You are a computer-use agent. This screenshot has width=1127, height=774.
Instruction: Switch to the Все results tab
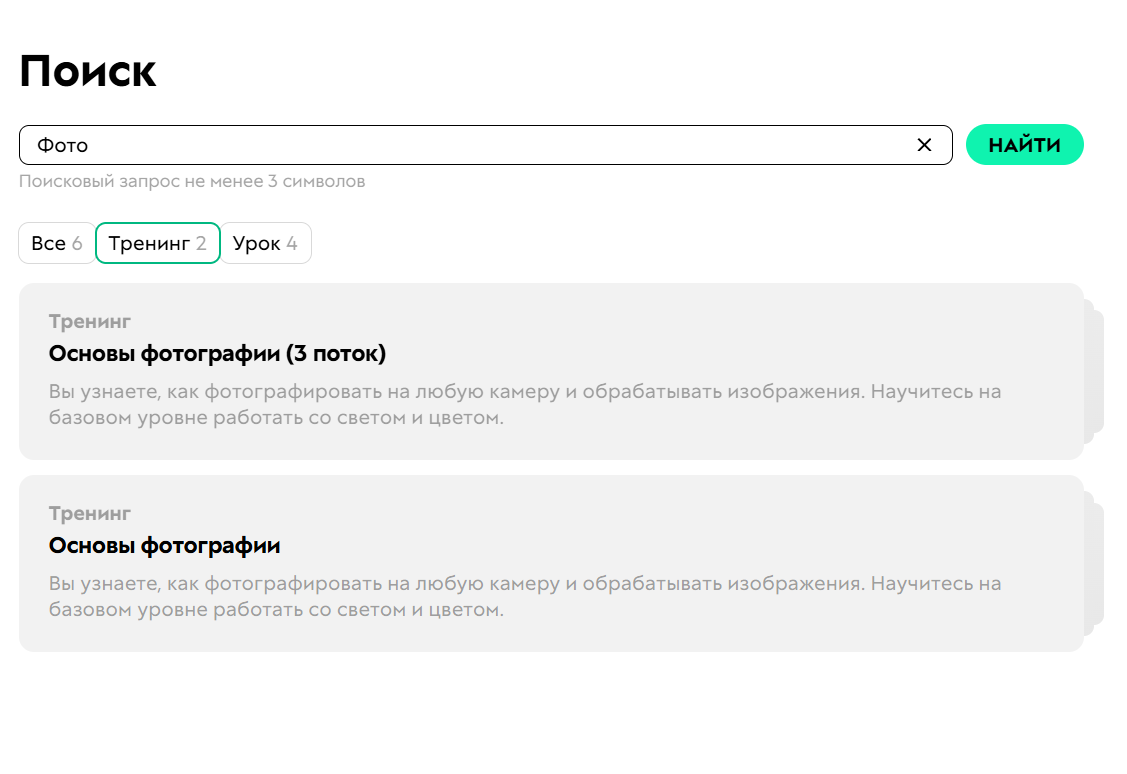pyautogui.click(x=57, y=243)
